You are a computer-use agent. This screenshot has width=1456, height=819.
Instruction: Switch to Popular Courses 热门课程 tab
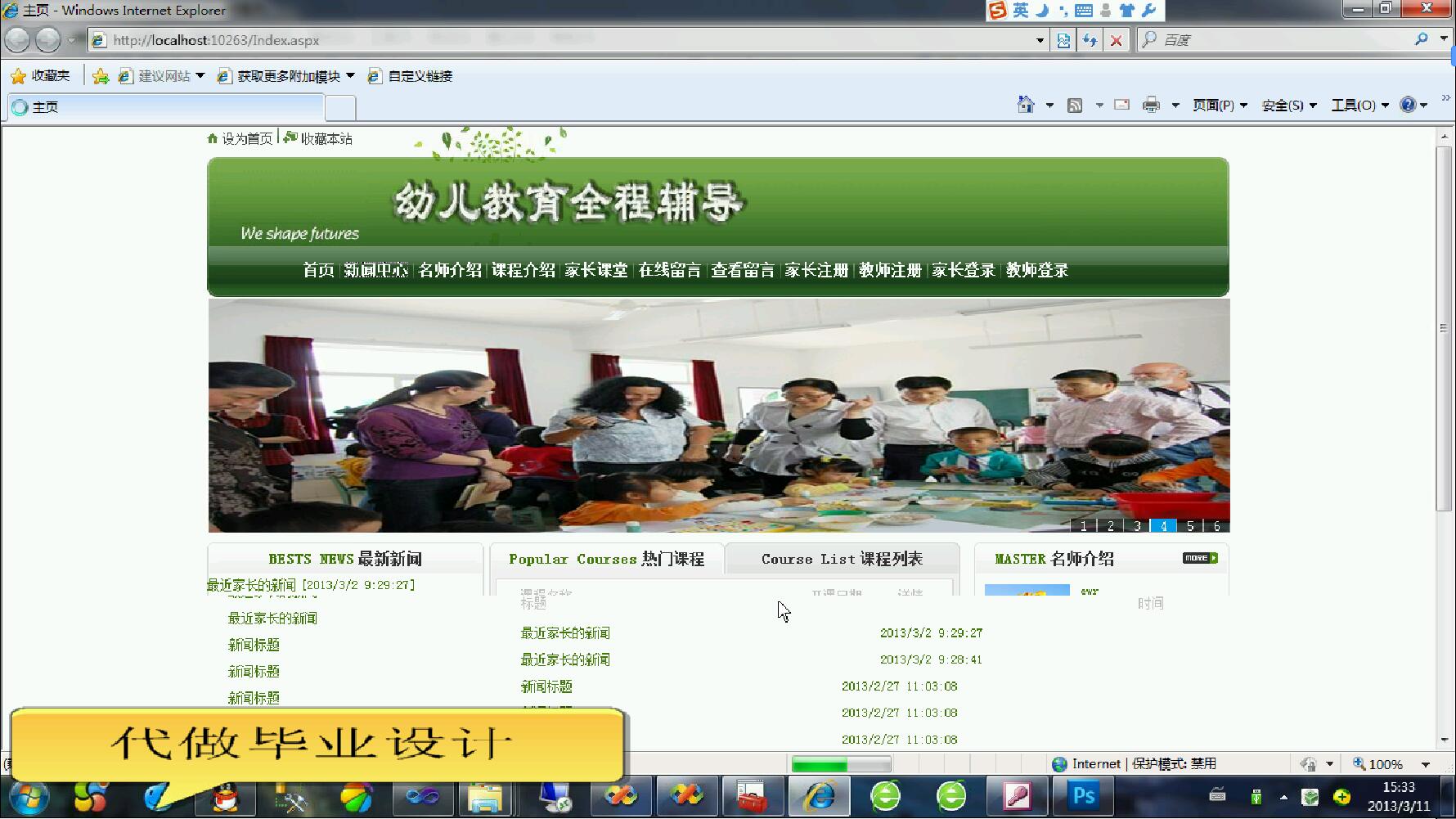(606, 559)
